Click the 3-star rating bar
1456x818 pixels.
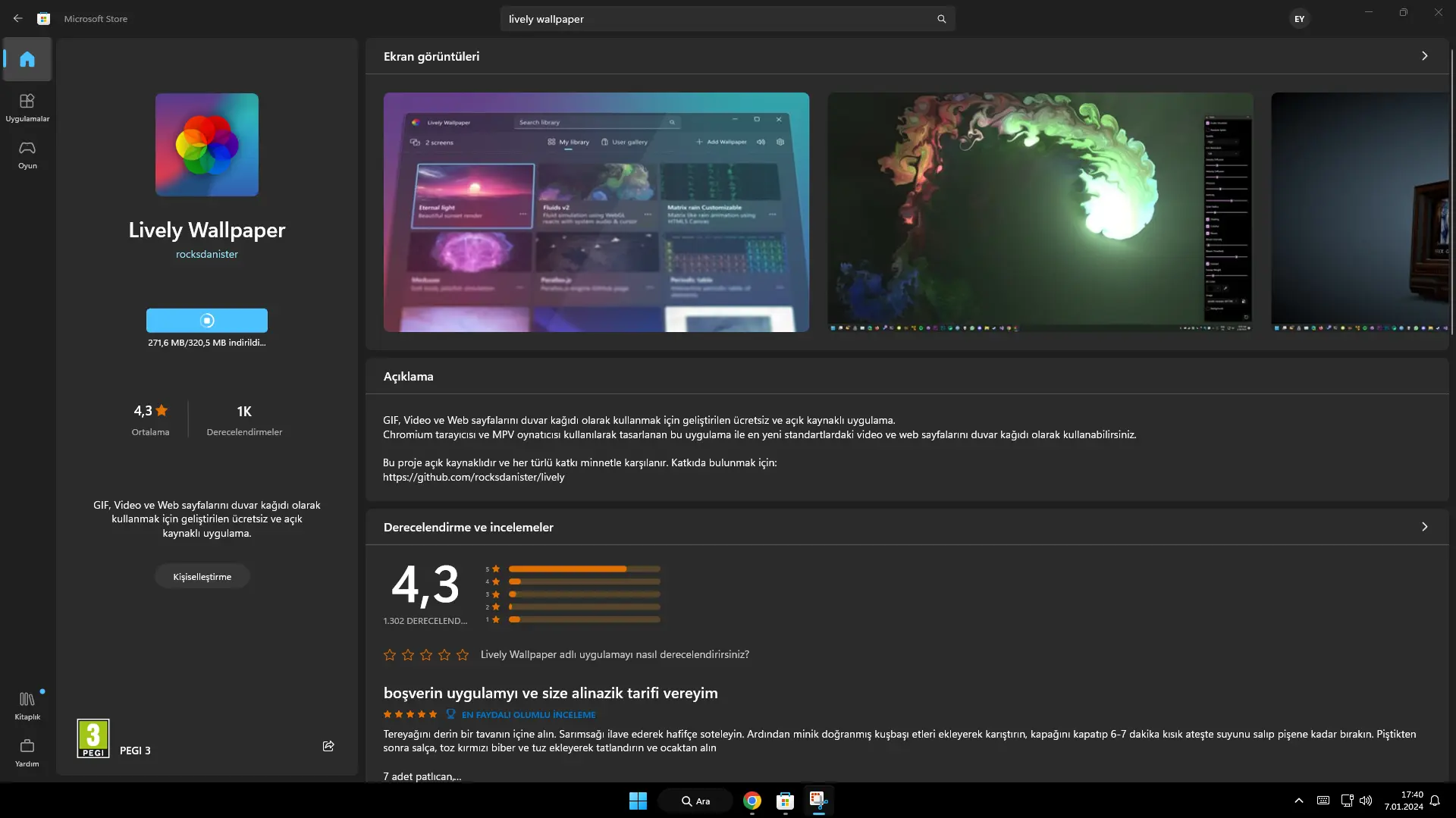[584, 594]
